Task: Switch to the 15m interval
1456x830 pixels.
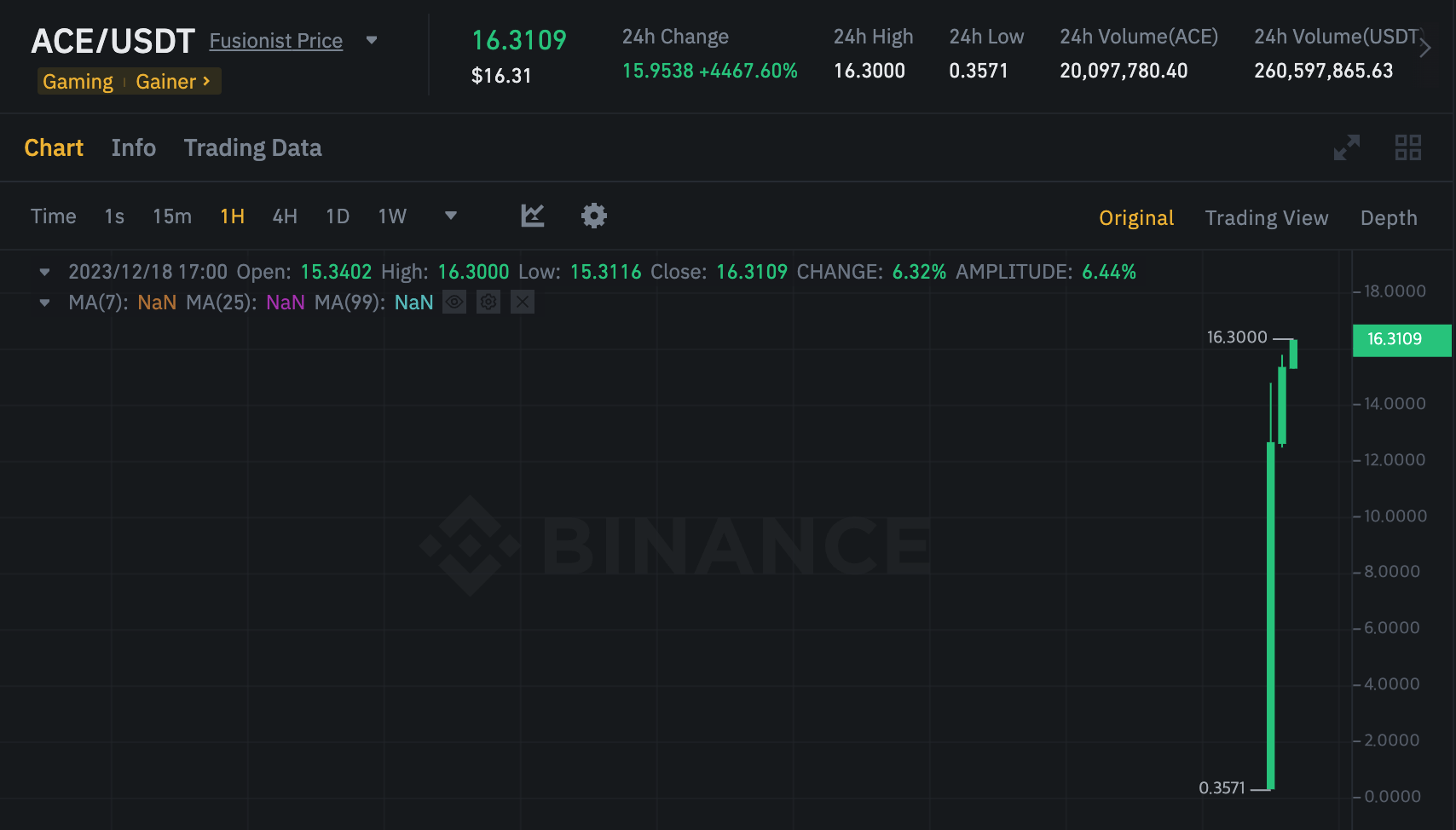Action: click(172, 216)
